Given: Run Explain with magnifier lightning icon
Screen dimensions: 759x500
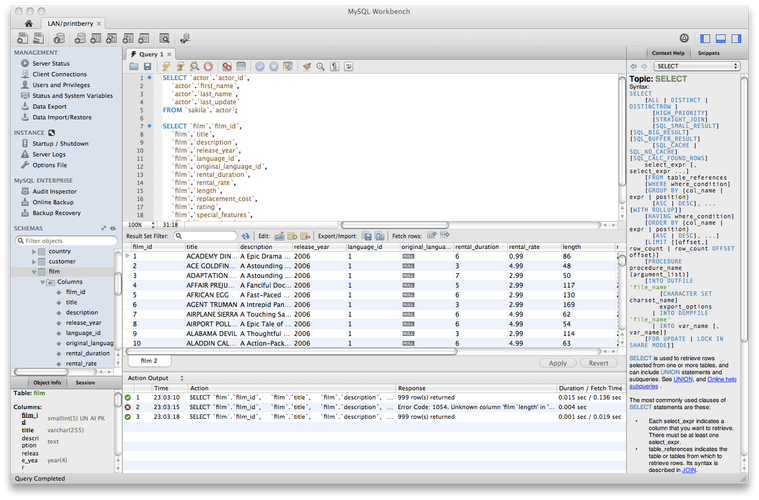Looking at the screenshot, I should tap(194, 66).
